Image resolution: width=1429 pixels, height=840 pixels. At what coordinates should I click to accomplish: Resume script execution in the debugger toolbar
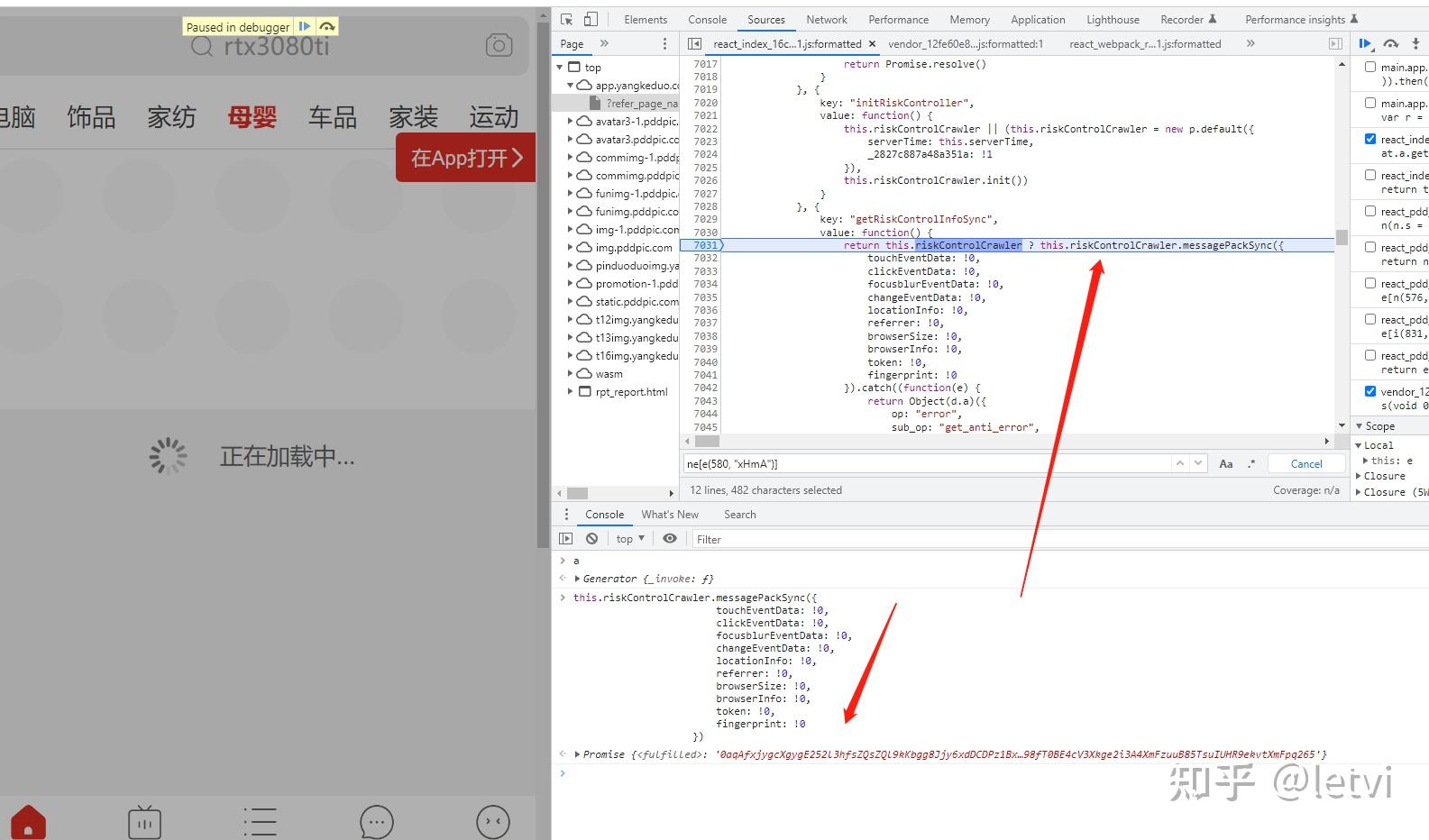point(1366,43)
